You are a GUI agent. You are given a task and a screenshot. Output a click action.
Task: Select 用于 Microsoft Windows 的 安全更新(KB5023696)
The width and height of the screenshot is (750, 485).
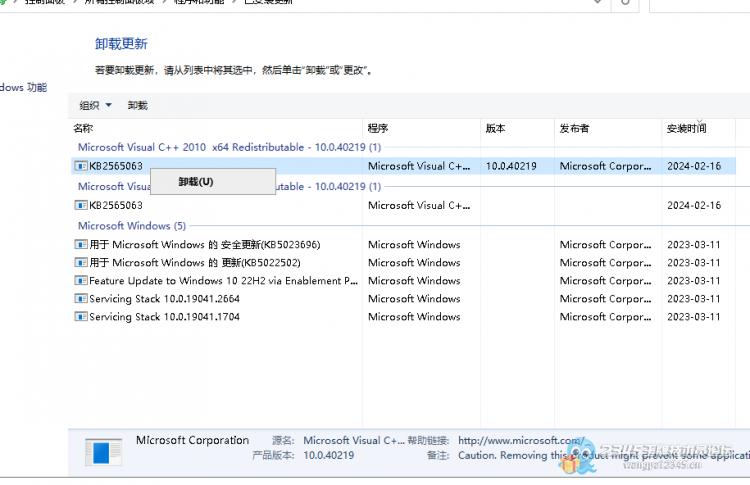[x=205, y=244]
